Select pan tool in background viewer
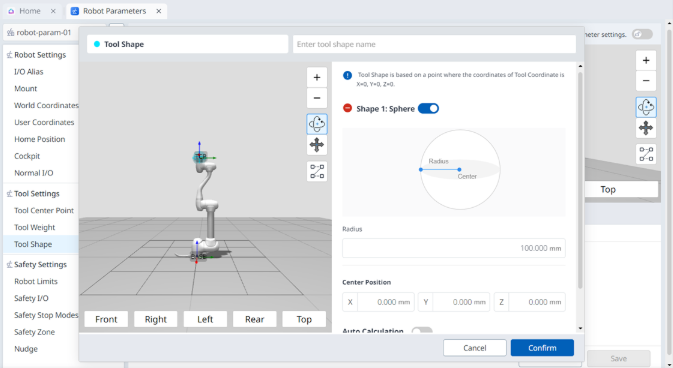673x368 pixels. pyautogui.click(x=646, y=128)
